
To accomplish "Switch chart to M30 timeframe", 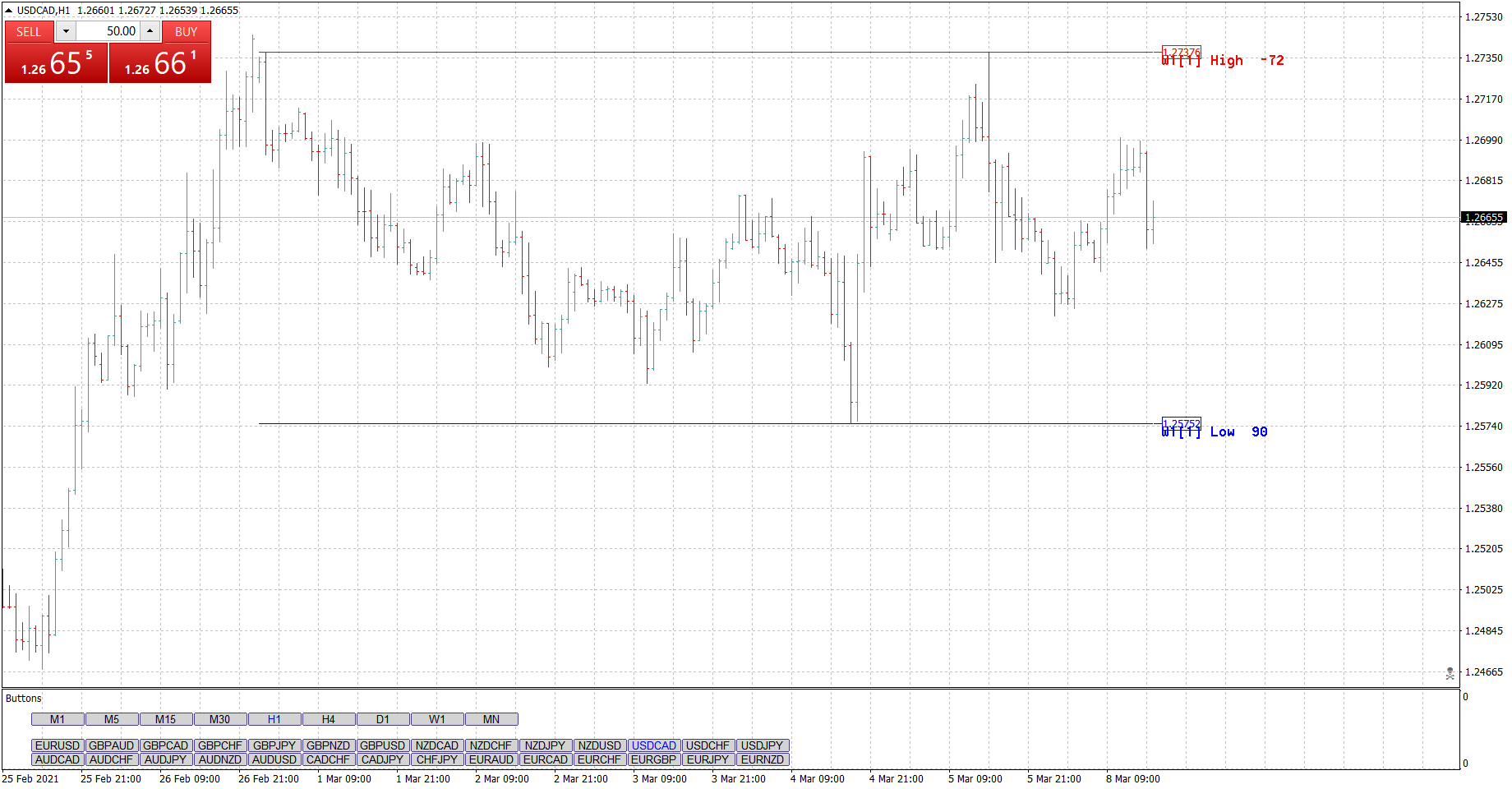I will (x=220, y=719).
